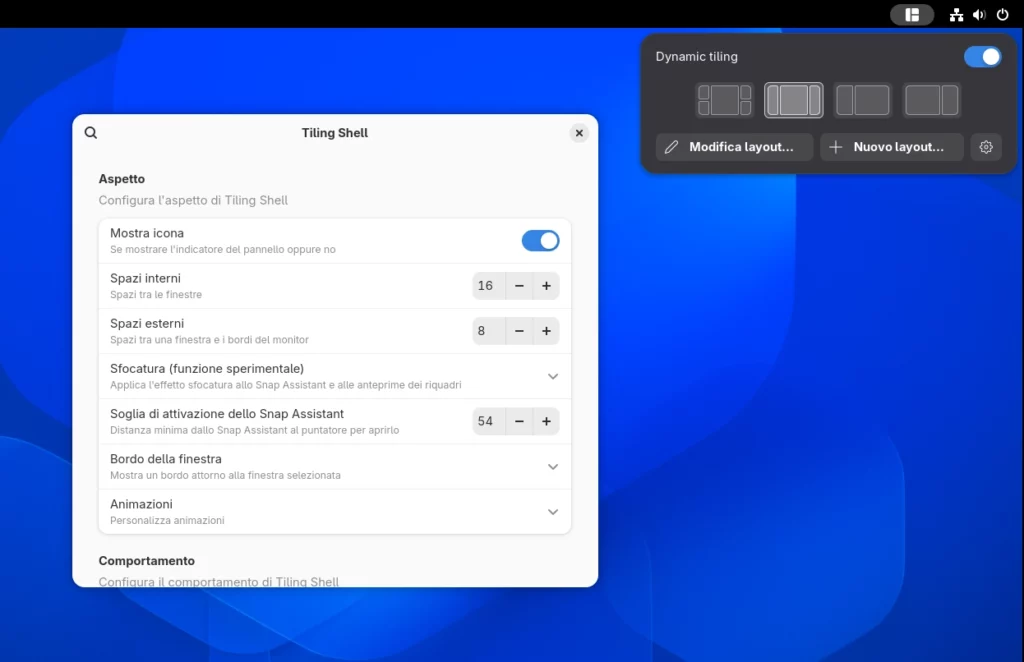
Task: Increase Spazi esterni value
Action: 546,331
